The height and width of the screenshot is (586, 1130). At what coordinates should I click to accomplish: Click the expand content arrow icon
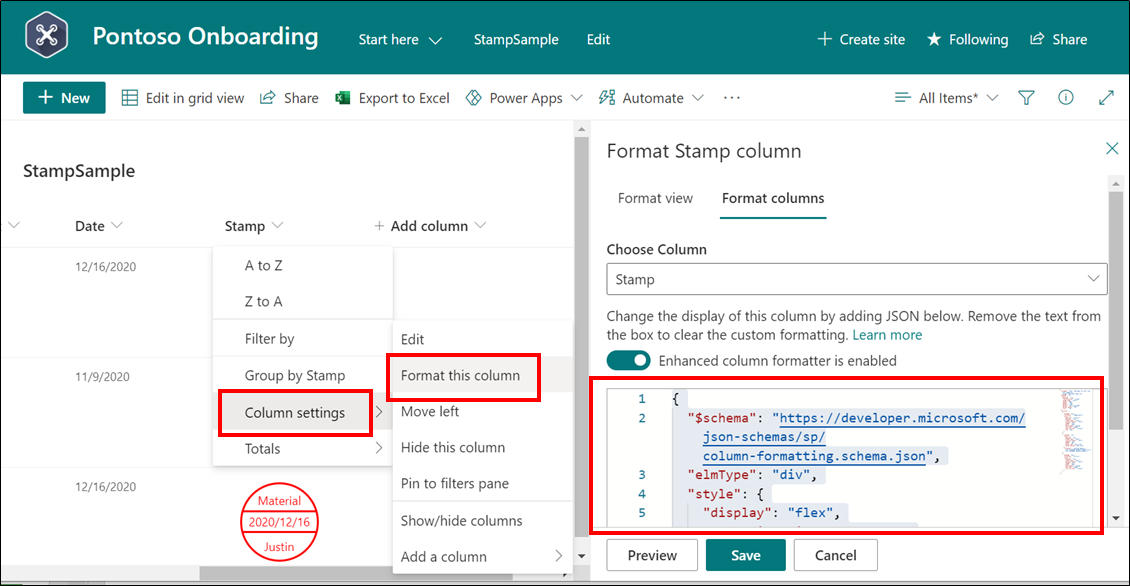(x=1106, y=98)
